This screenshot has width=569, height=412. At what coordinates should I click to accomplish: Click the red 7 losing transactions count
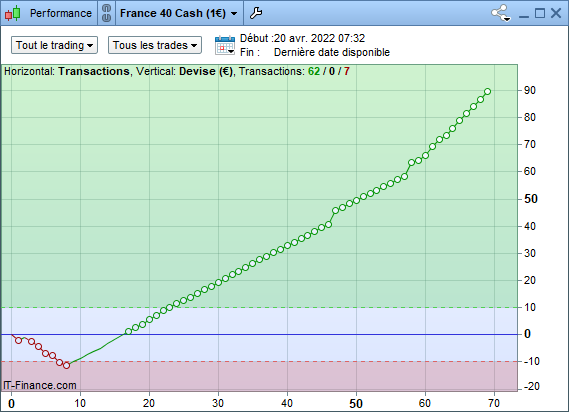[x=347, y=71]
